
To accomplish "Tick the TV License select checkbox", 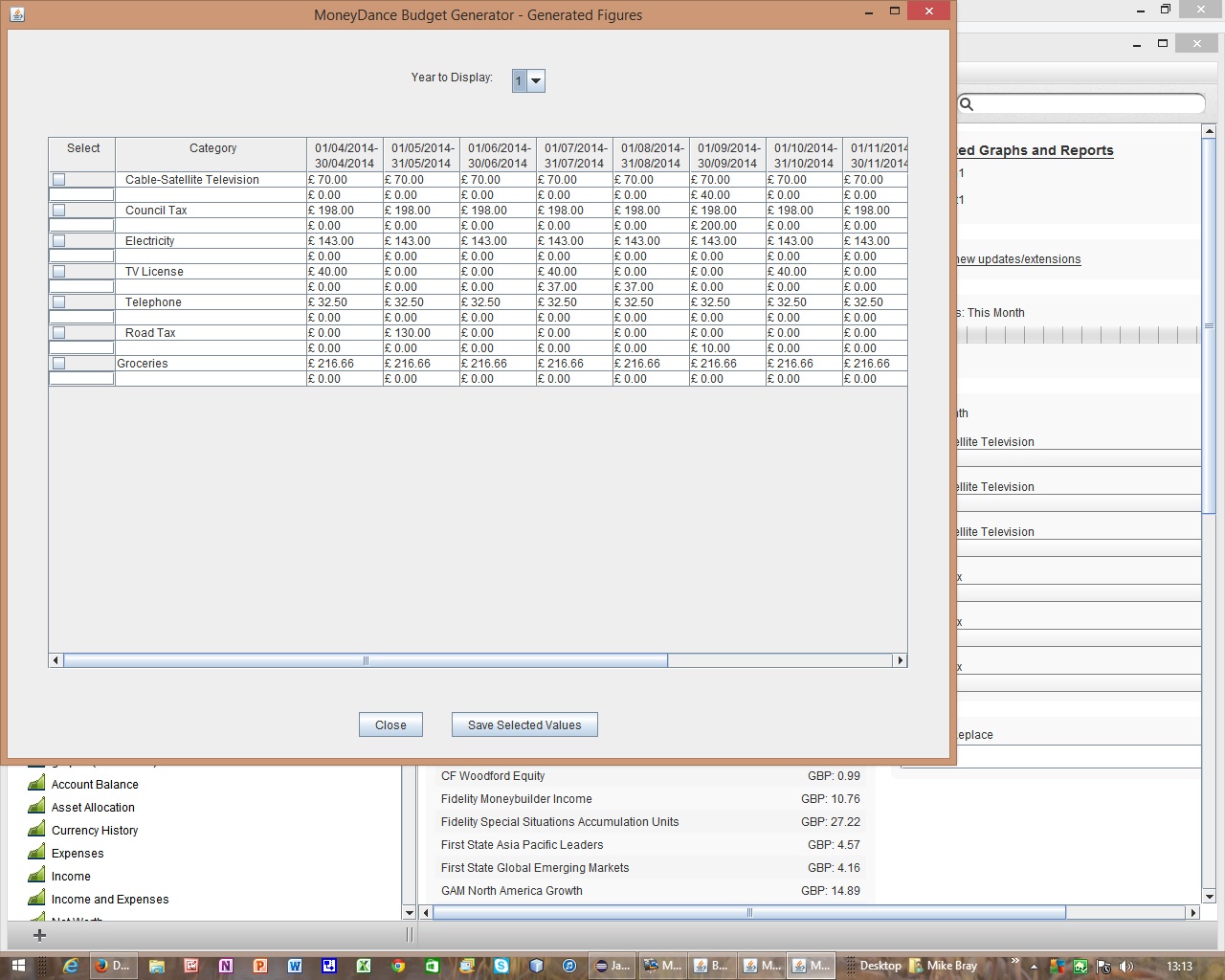I will click(x=59, y=272).
